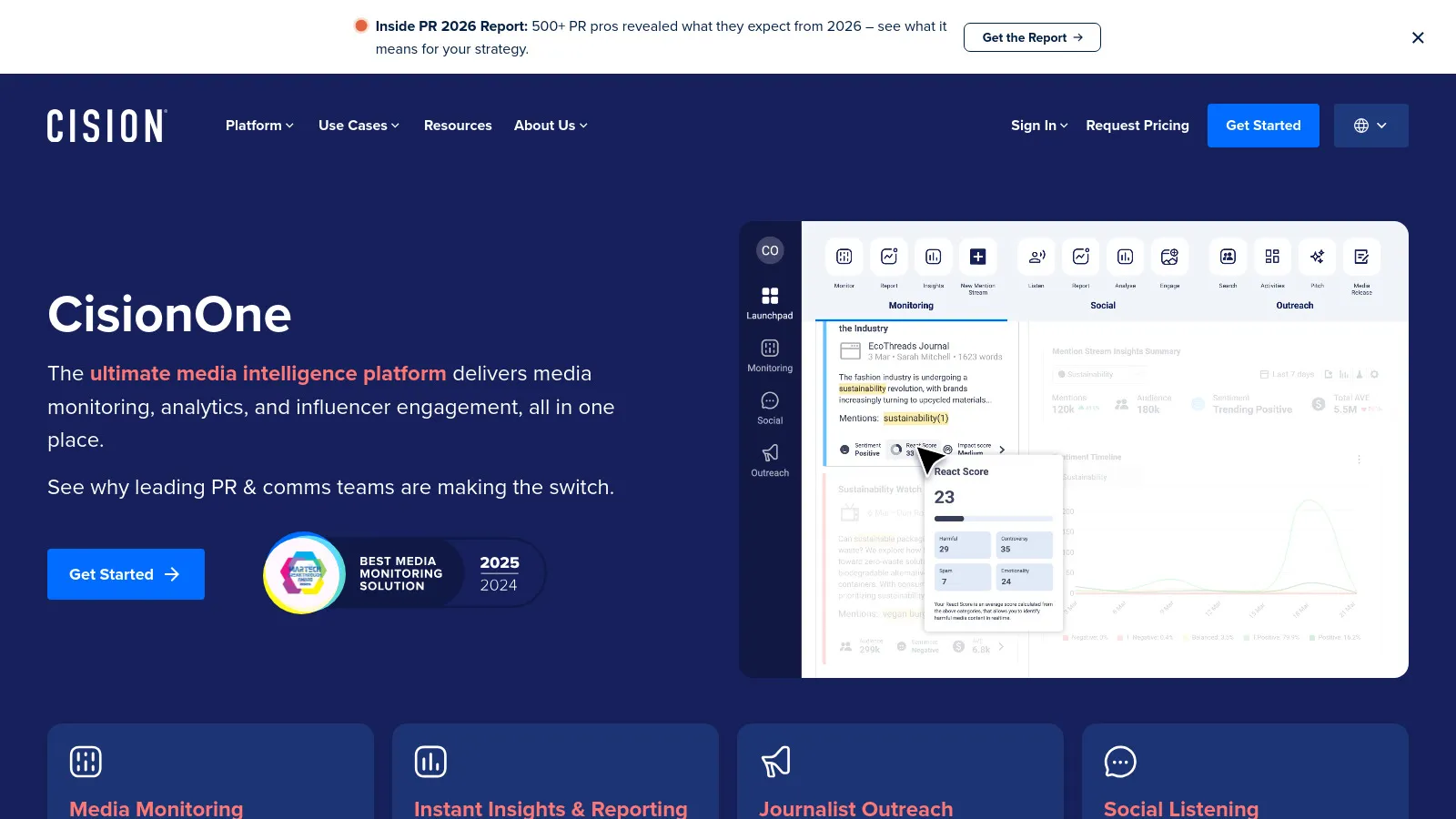Viewport: 1456px width, 819px height.
Task: Click the Listen icon in the Social group
Action: click(1036, 257)
